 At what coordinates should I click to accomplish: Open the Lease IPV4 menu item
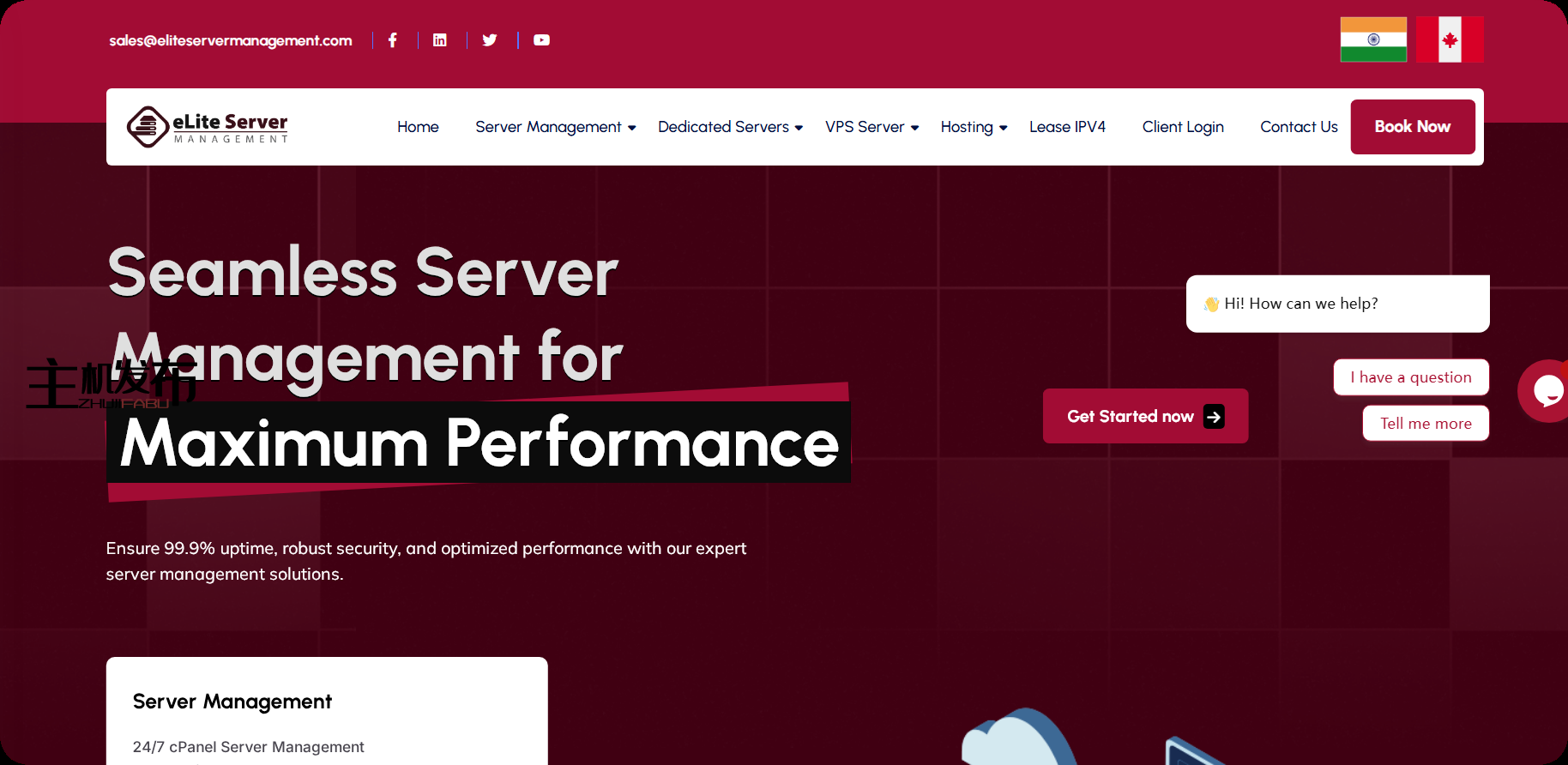coord(1067,127)
